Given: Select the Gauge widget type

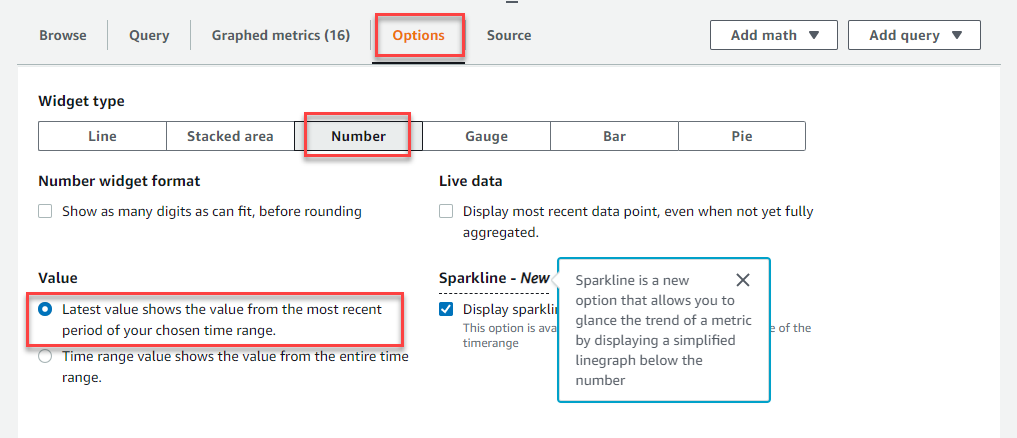Looking at the screenshot, I should [486, 136].
